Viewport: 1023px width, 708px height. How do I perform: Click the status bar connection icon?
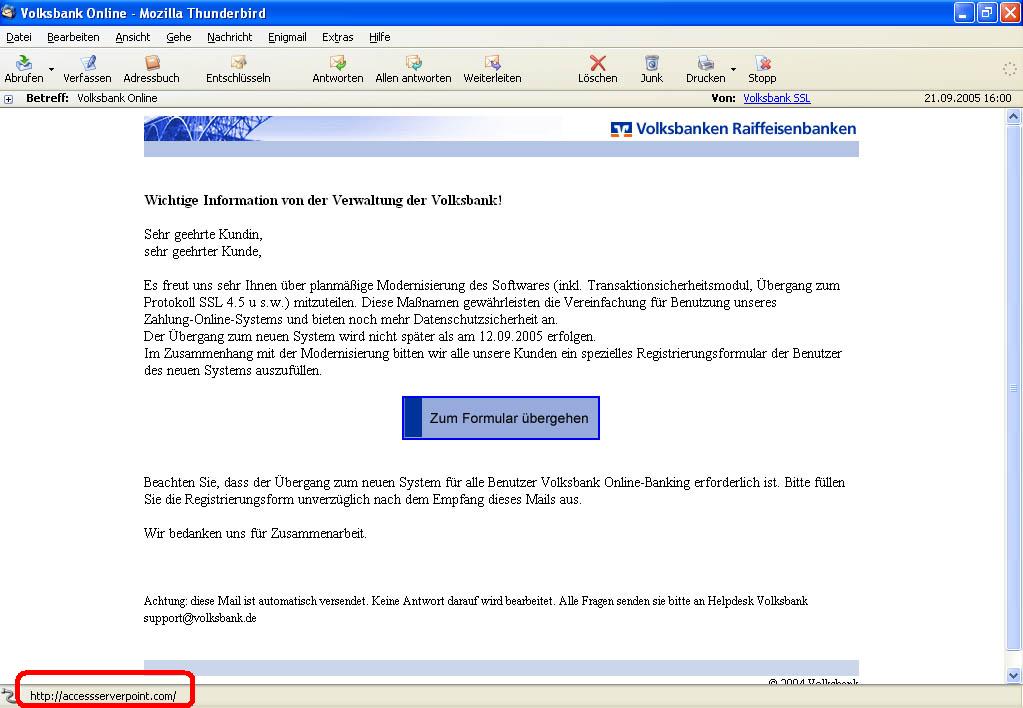[x=8, y=696]
